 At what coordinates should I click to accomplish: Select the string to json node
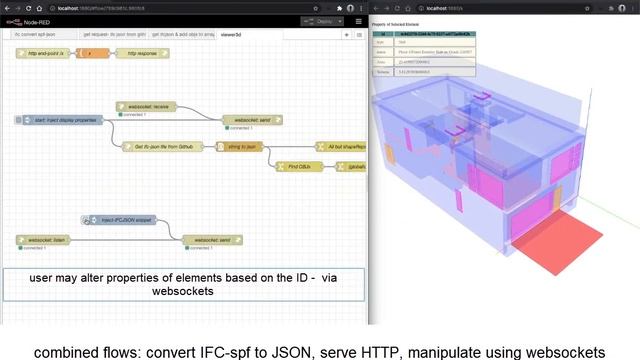point(240,147)
